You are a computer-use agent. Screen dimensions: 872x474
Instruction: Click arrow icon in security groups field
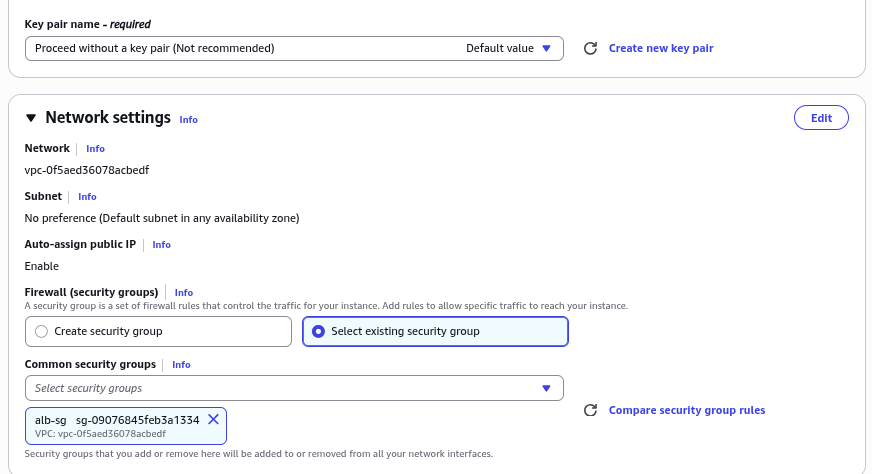546,388
